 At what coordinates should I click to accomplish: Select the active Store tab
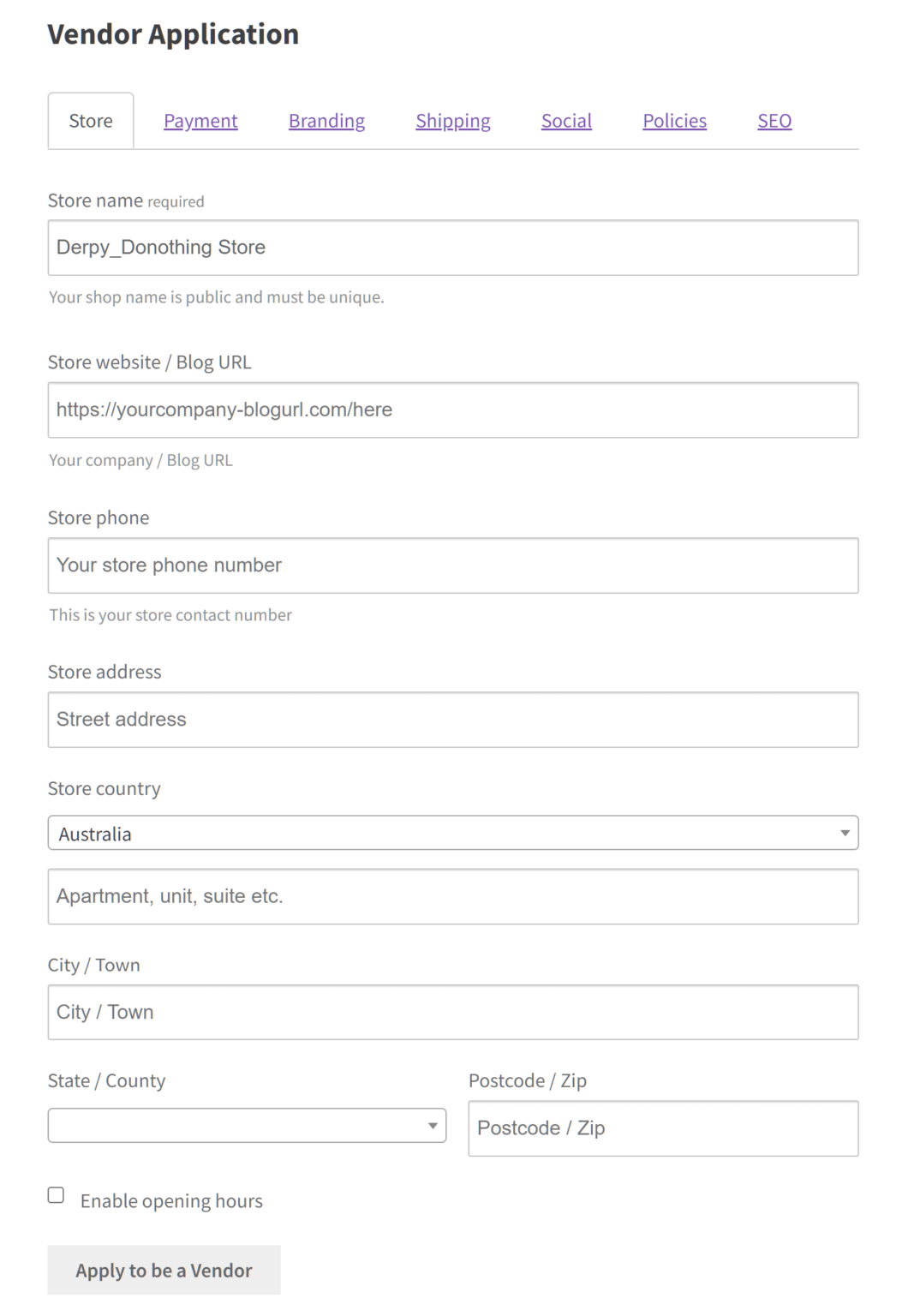tap(90, 121)
